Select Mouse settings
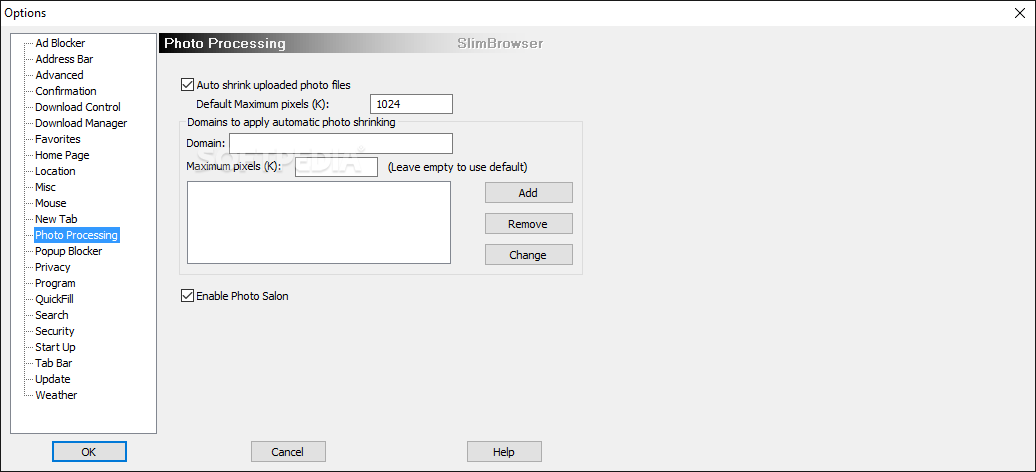Image resolution: width=1036 pixels, height=472 pixels. (x=51, y=203)
